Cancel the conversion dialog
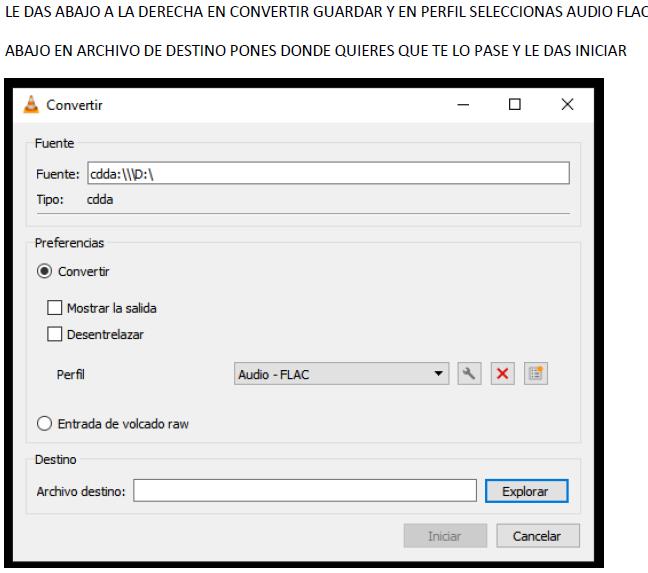 point(538,536)
